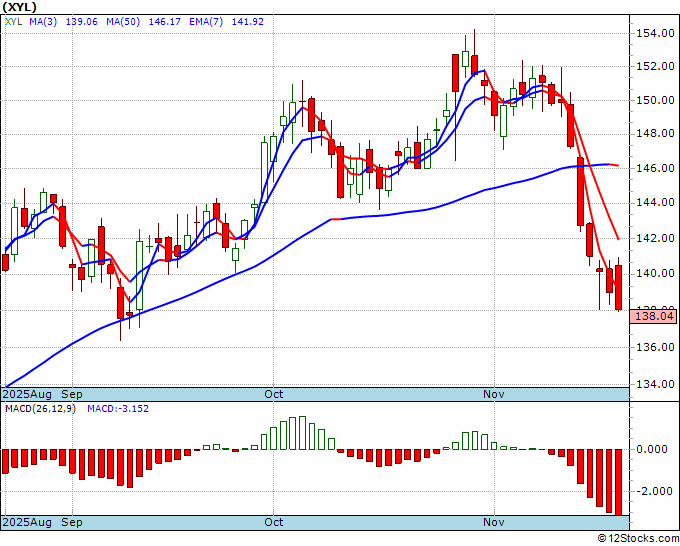Click Nov label on price chart axis

pyautogui.click(x=494, y=394)
